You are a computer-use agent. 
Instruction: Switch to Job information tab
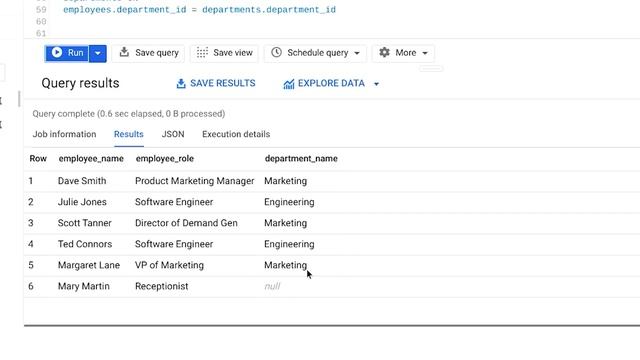(64, 134)
